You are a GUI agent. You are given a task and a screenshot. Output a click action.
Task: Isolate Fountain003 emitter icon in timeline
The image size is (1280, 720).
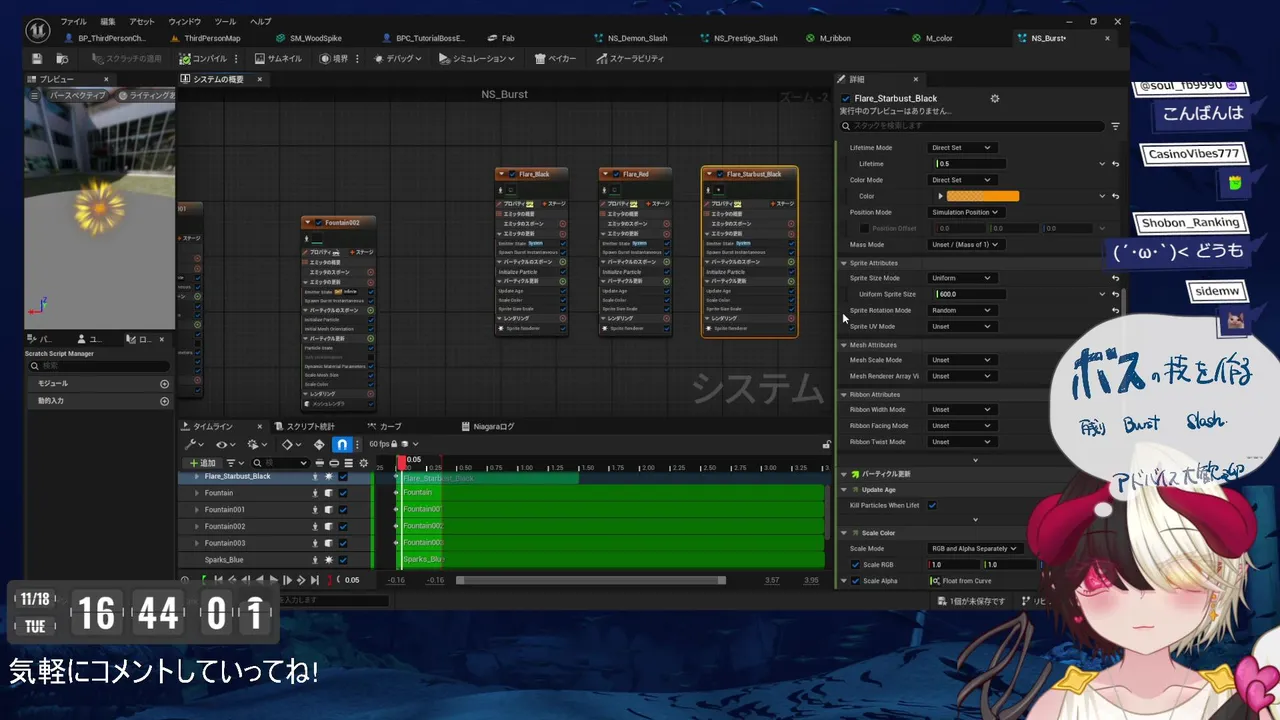315,543
